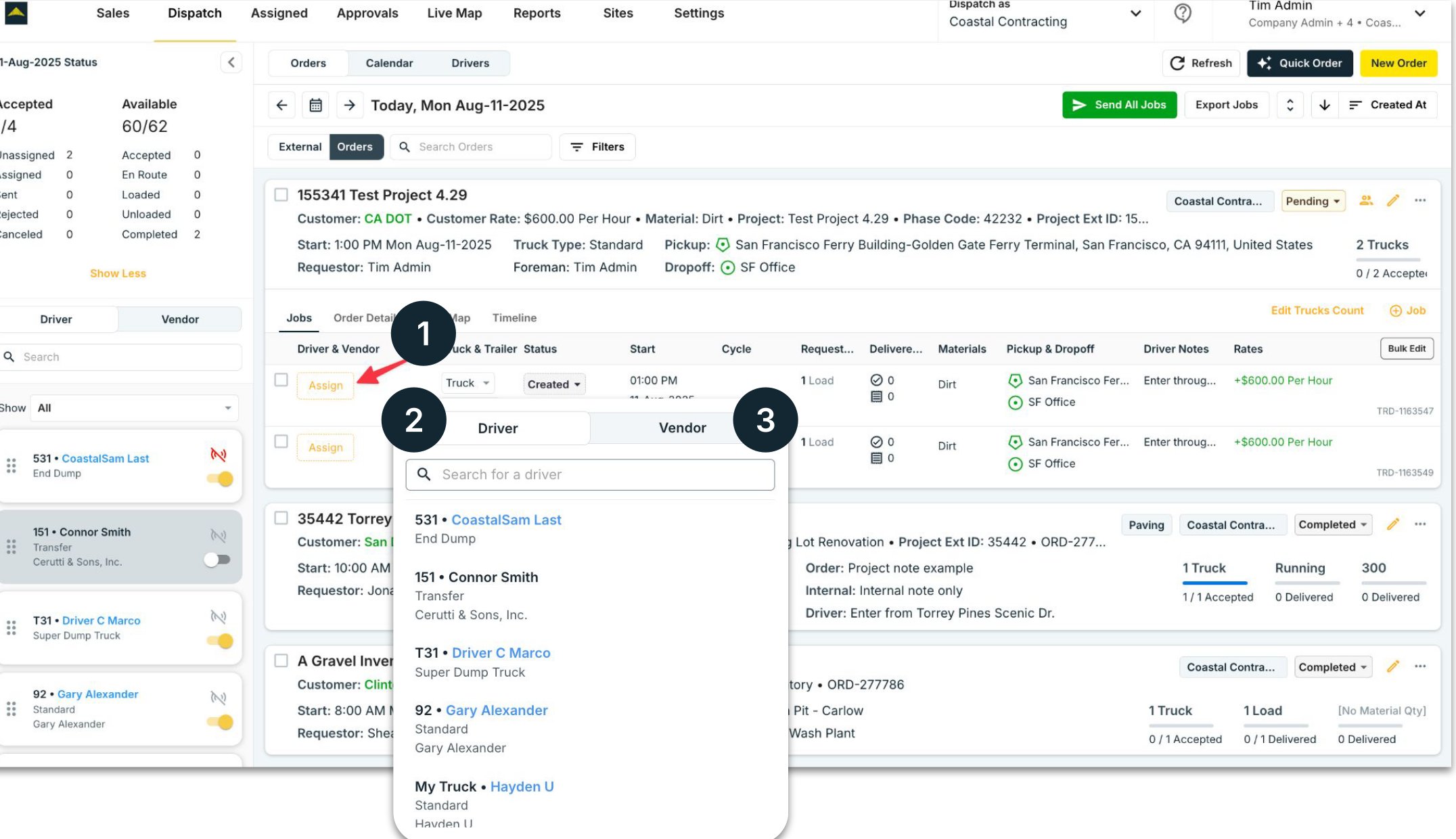This screenshot has height=839, width=1456.
Task: Open the Sales menu
Action: click(112, 13)
